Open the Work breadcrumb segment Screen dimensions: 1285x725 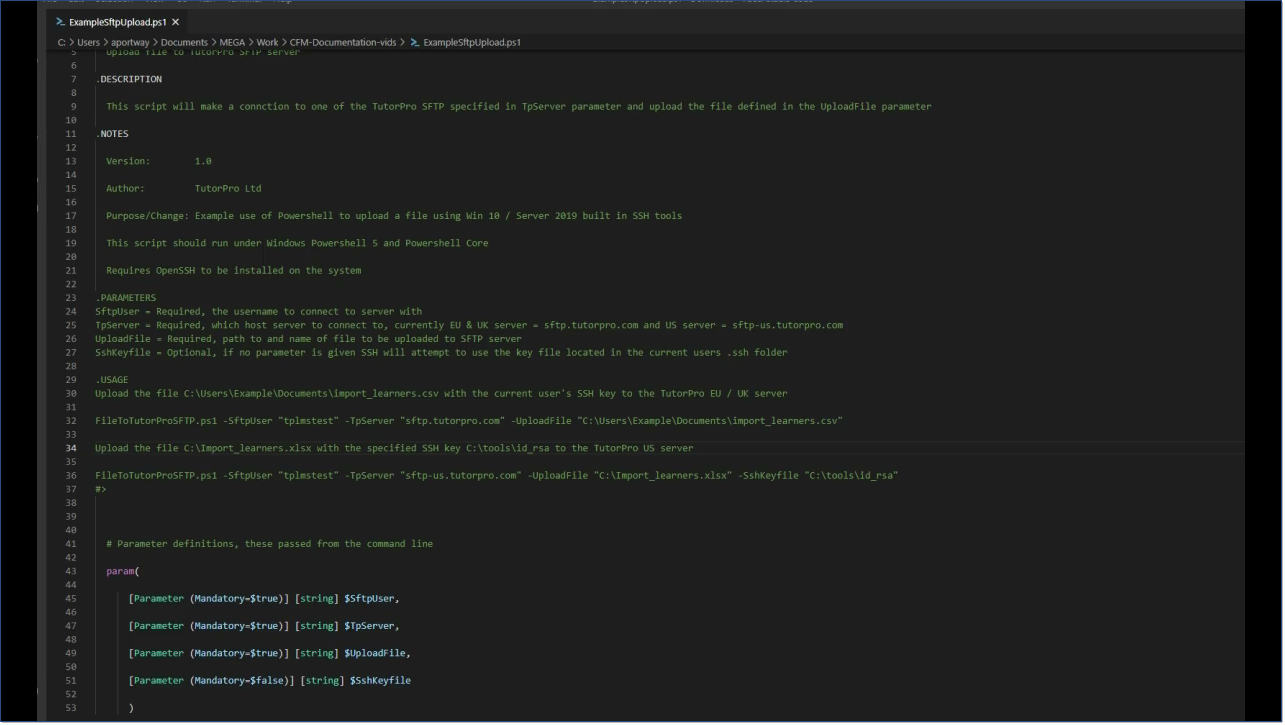[x=267, y=42]
